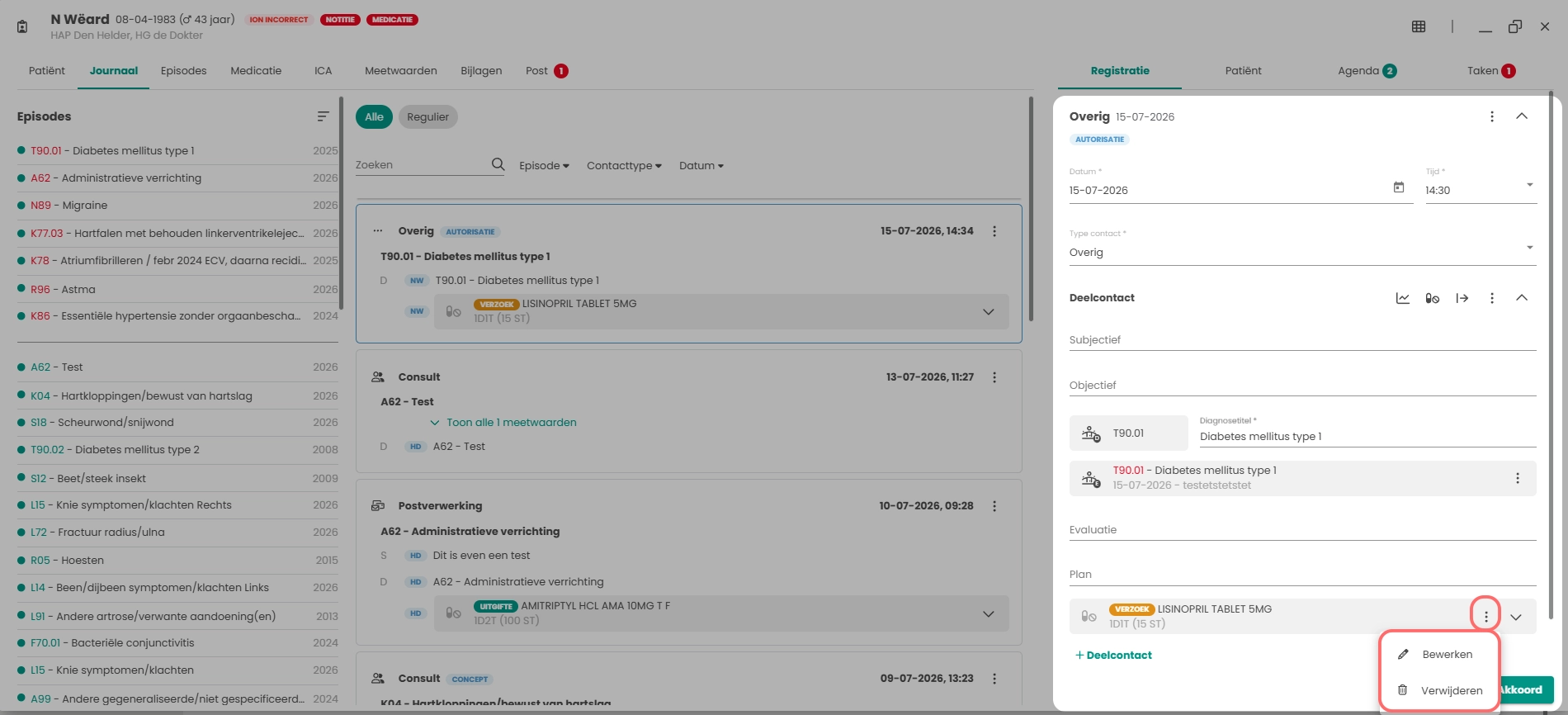Collapse the Overig registration panel
This screenshot has height=715, width=1568.
coord(1522,116)
